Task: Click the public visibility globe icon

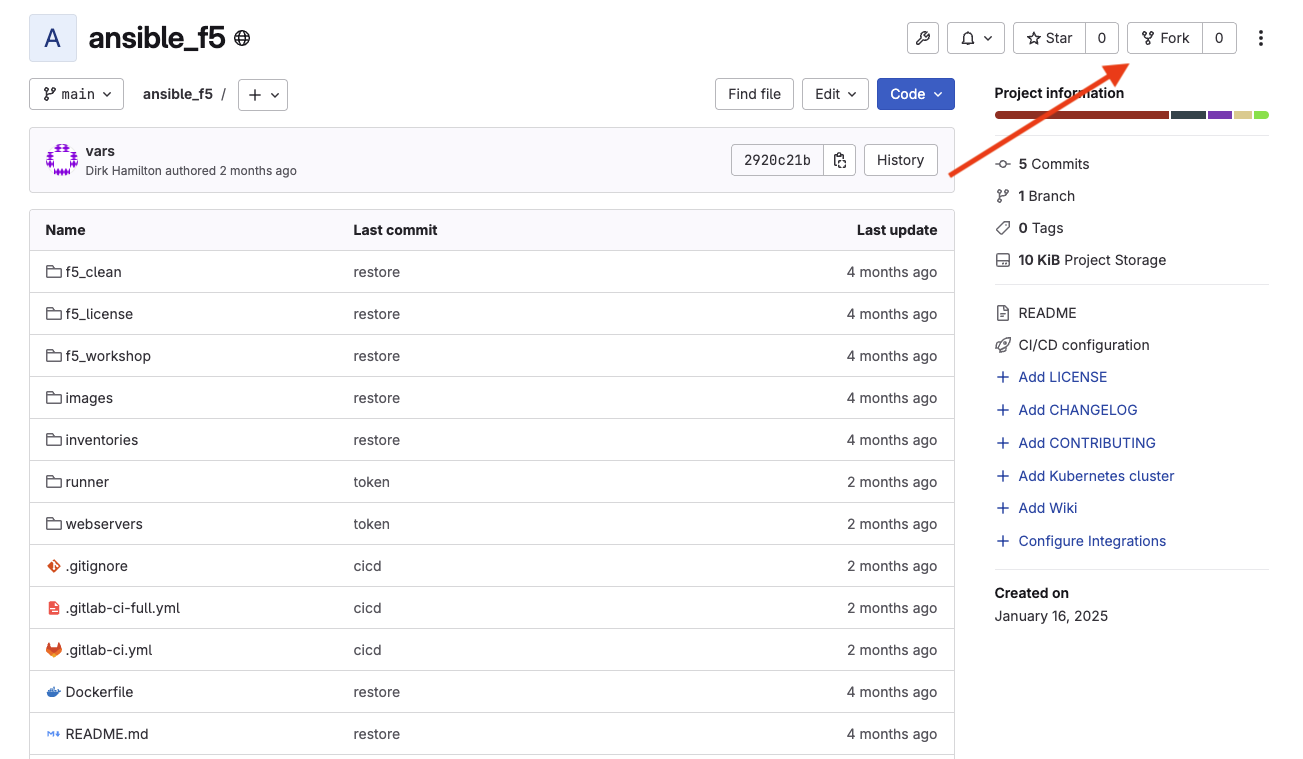Action: (242, 39)
